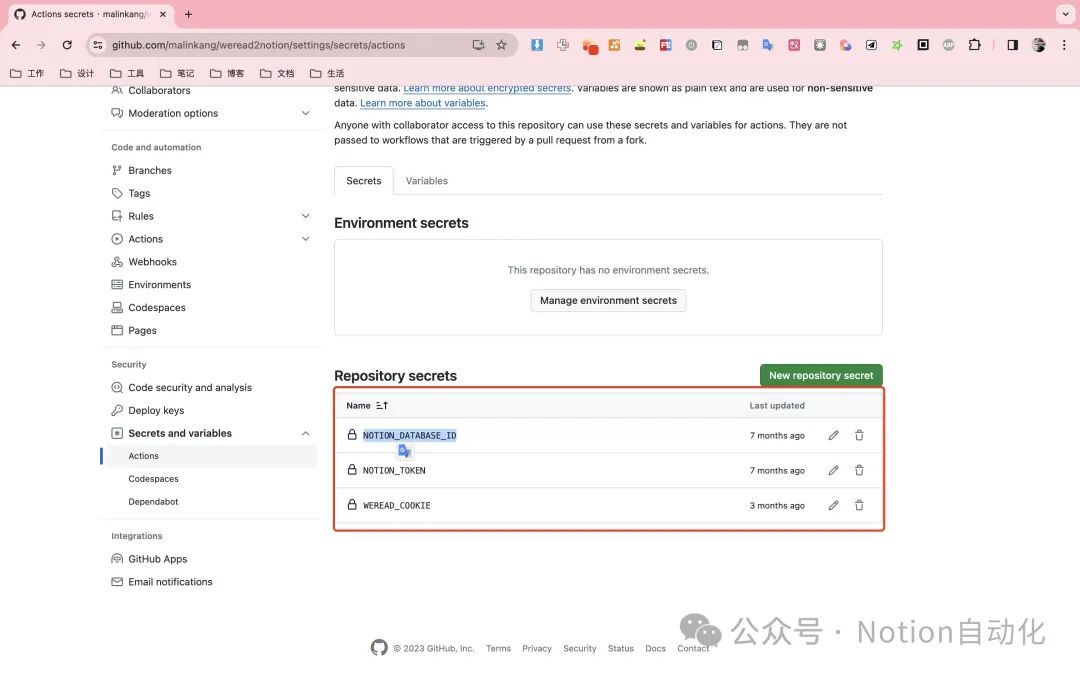Delete the NOTION_TOKEN secret with trash icon
The width and height of the screenshot is (1080, 675).
[859, 470]
